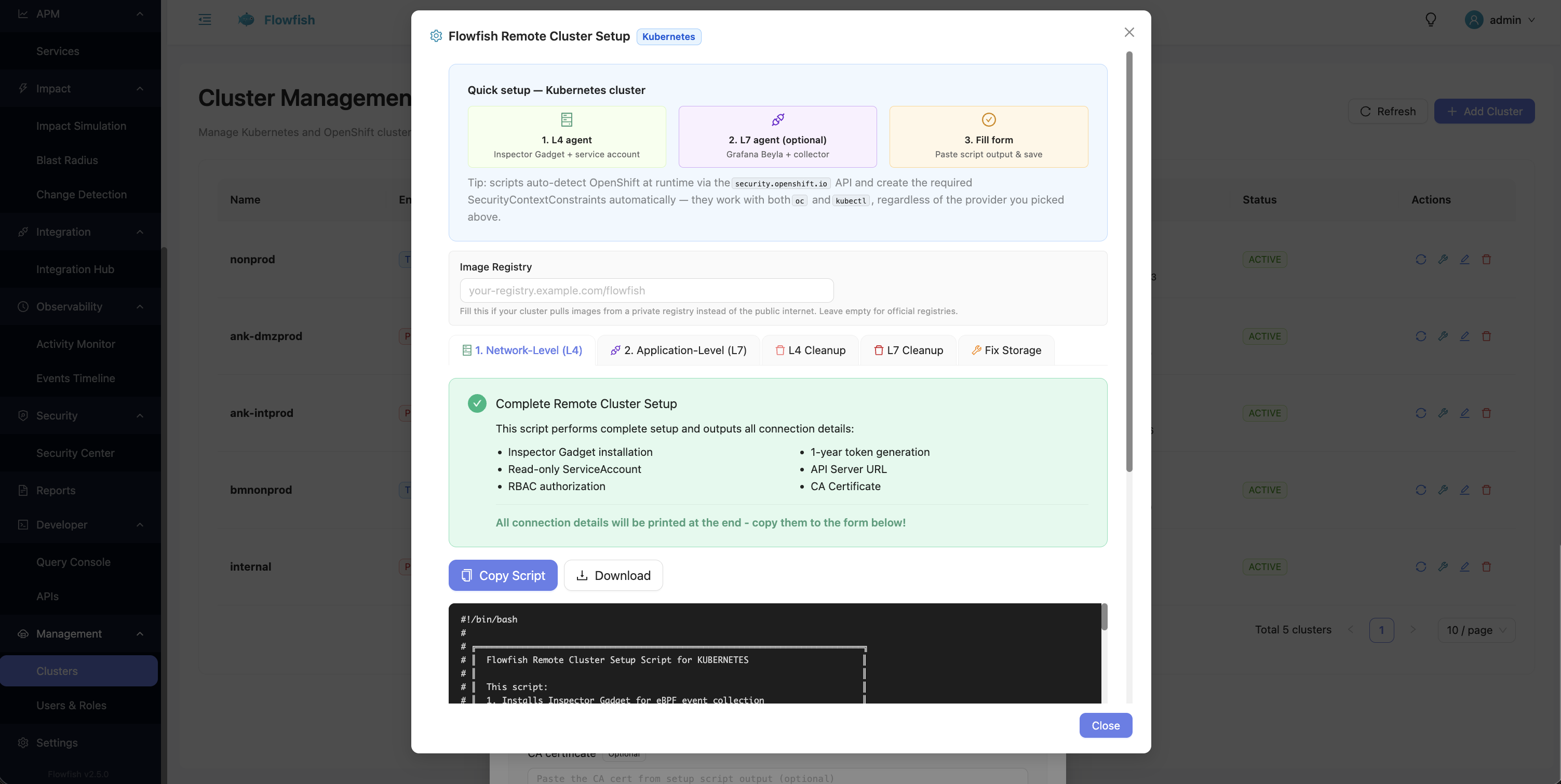Viewport: 1561px width, 784px height.
Task: Open setup tool for nonprod cluster
Action: 1442,259
